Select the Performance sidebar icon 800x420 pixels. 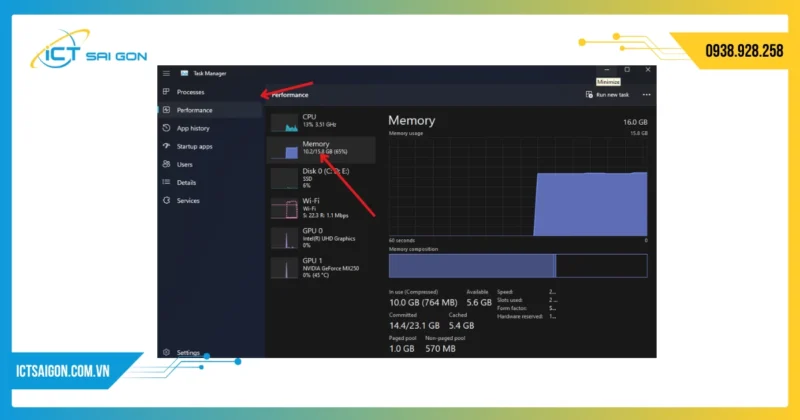point(166,110)
